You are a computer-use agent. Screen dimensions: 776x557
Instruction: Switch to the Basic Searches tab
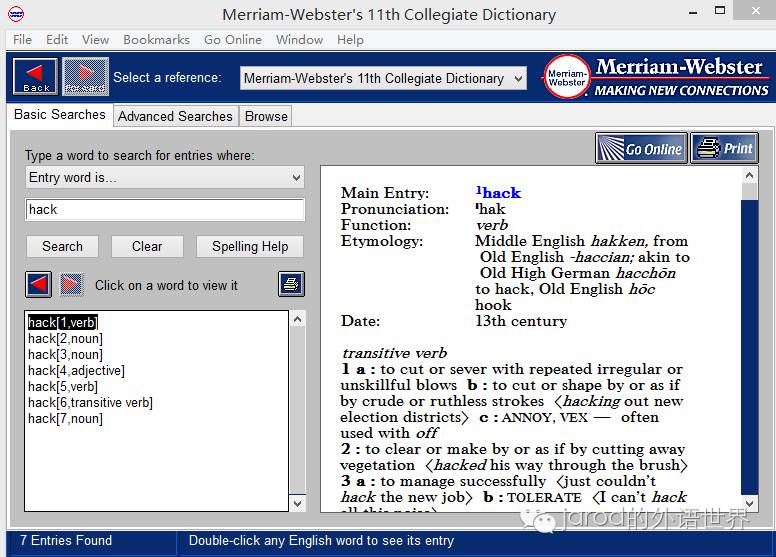click(60, 114)
